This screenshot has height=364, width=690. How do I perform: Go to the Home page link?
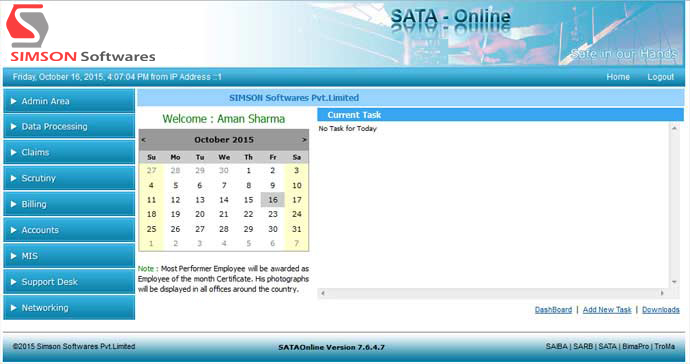pyautogui.click(x=618, y=77)
